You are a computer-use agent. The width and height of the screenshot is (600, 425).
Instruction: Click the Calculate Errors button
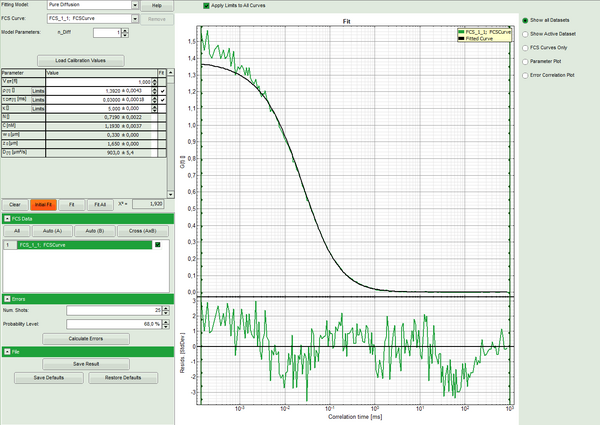(x=86, y=338)
